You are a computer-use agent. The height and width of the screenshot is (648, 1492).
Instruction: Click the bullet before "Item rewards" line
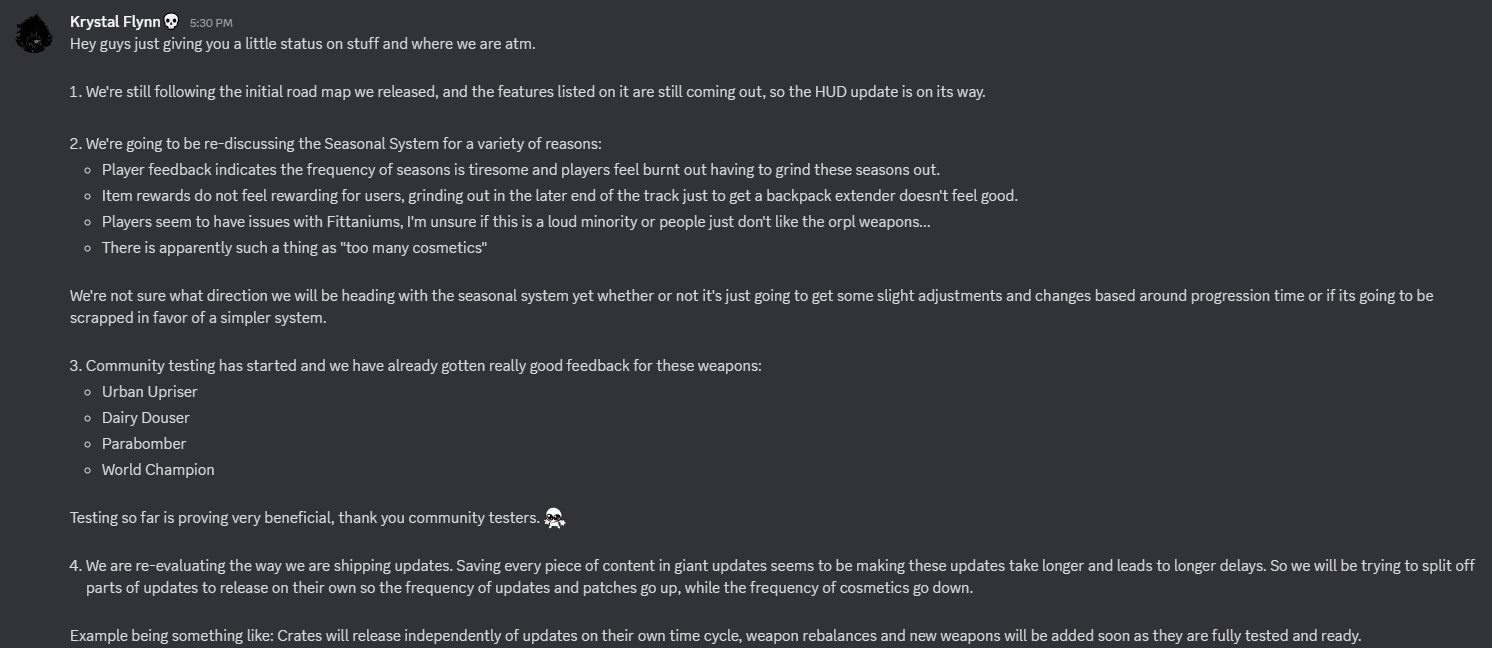click(89, 196)
